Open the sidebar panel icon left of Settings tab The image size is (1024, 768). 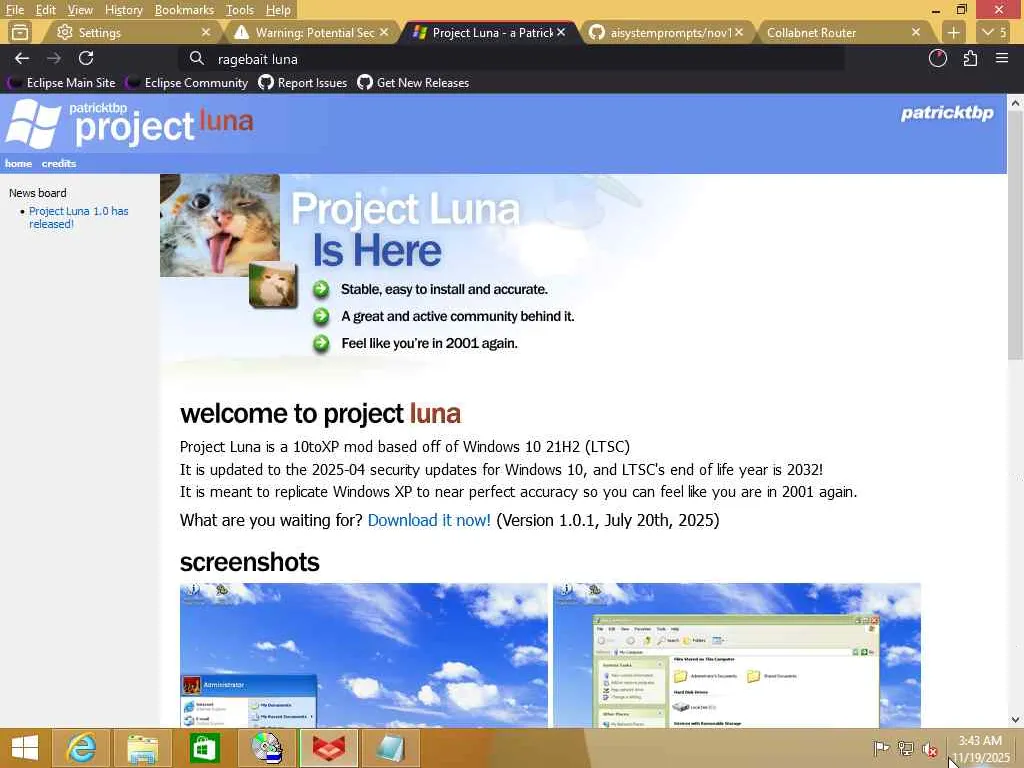point(20,32)
